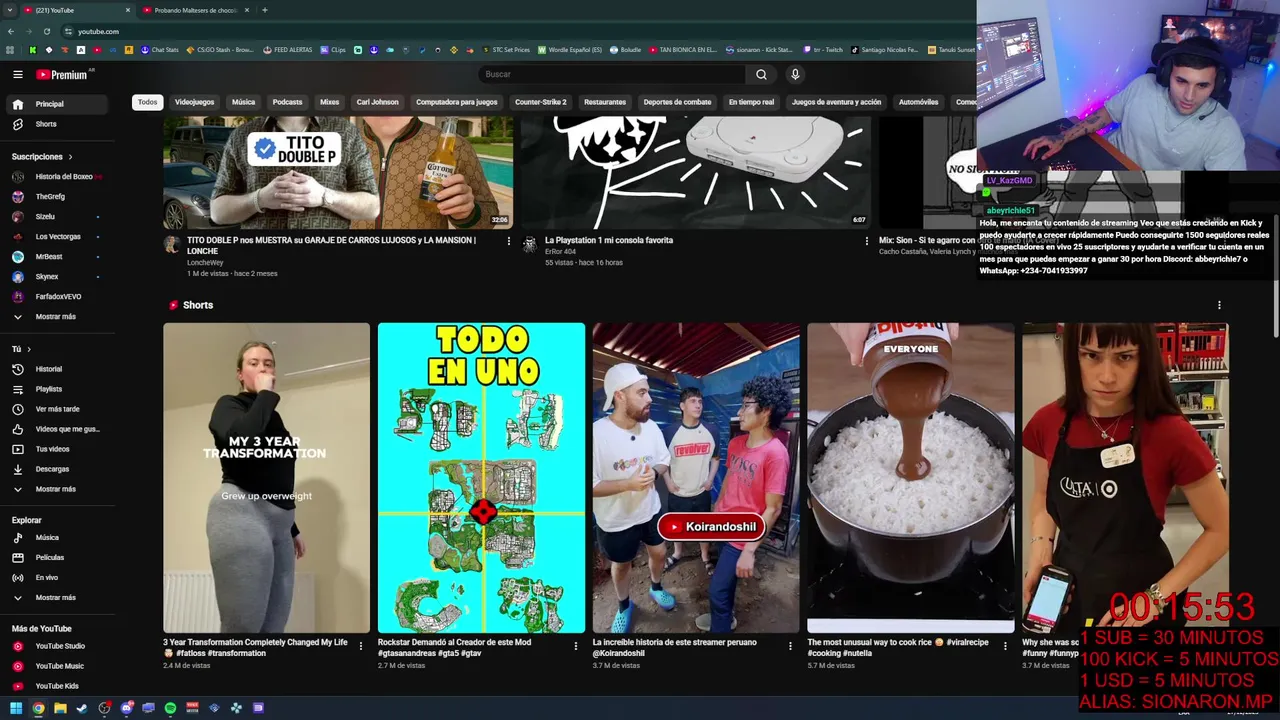Open Spotify from the taskbar
The width and height of the screenshot is (1280, 720).
point(170,708)
